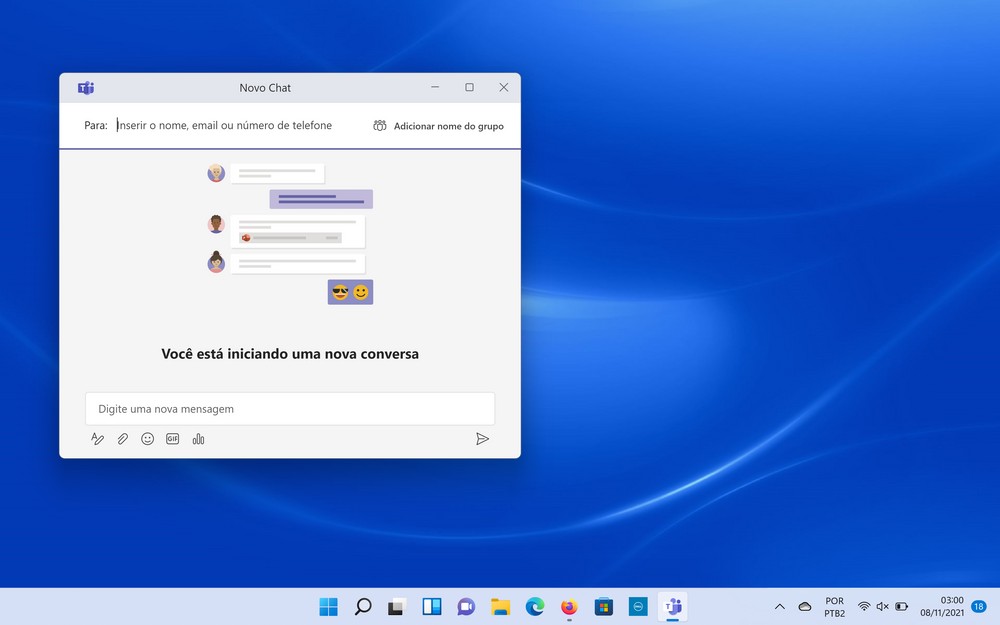Open taskbar Search
The height and width of the screenshot is (625, 1000).
pyautogui.click(x=363, y=607)
